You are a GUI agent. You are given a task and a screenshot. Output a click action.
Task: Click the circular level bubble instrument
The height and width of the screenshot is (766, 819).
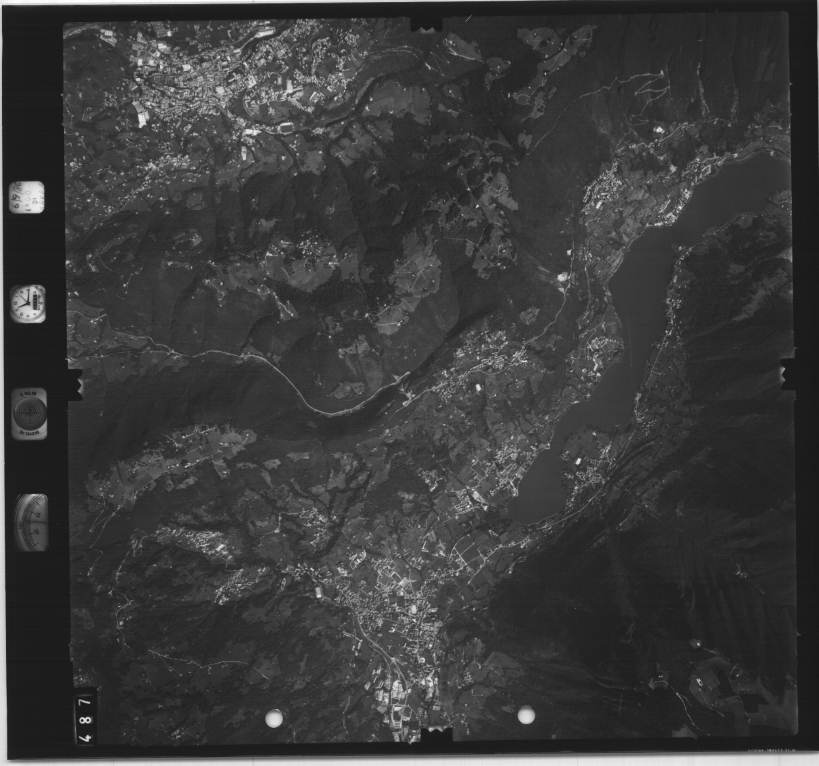(29, 413)
